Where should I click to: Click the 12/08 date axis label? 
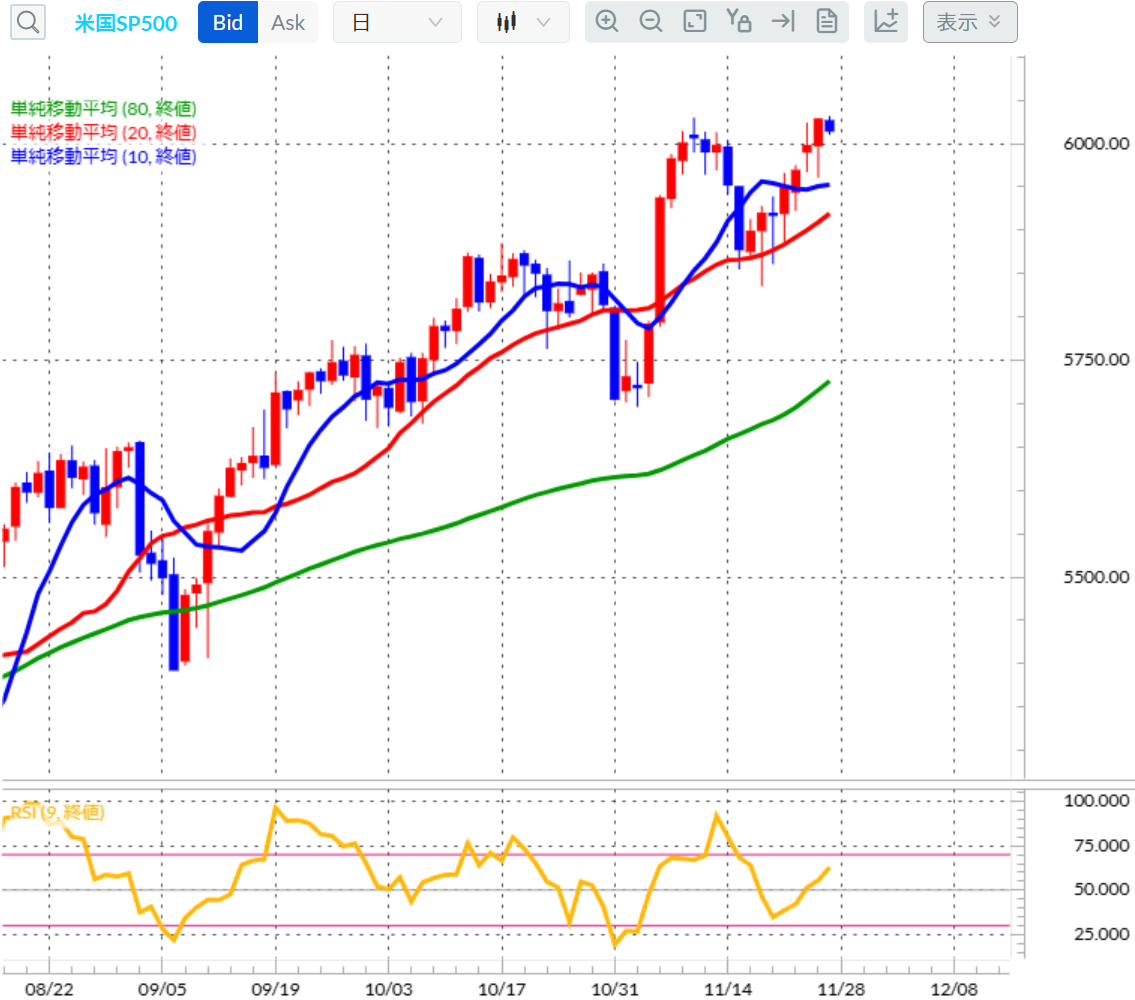954,989
